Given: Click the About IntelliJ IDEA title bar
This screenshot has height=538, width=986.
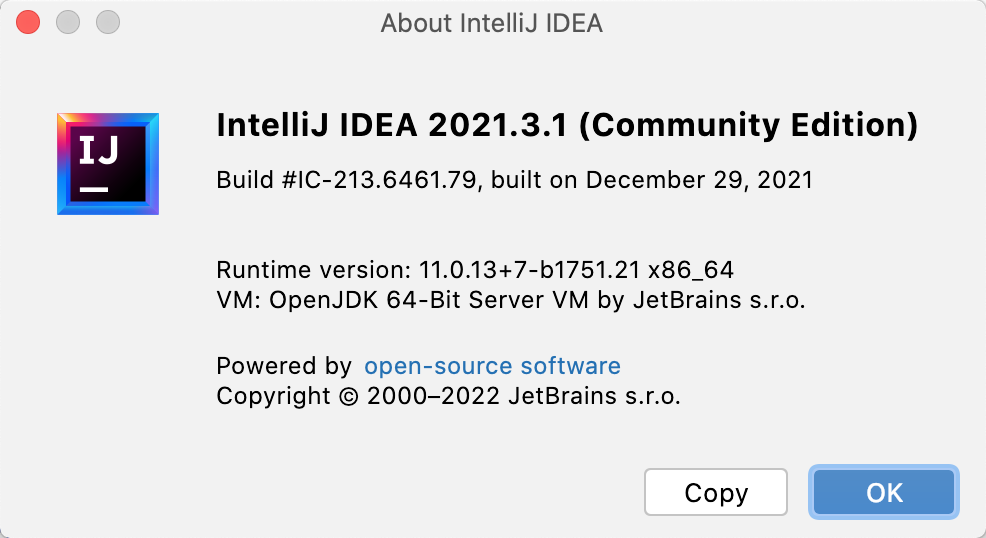Looking at the screenshot, I should [x=492, y=23].
